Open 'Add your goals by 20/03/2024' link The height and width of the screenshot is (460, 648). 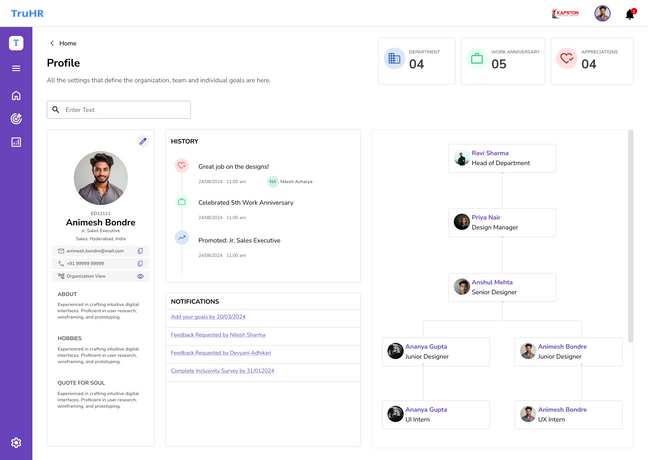click(x=208, y=316)
